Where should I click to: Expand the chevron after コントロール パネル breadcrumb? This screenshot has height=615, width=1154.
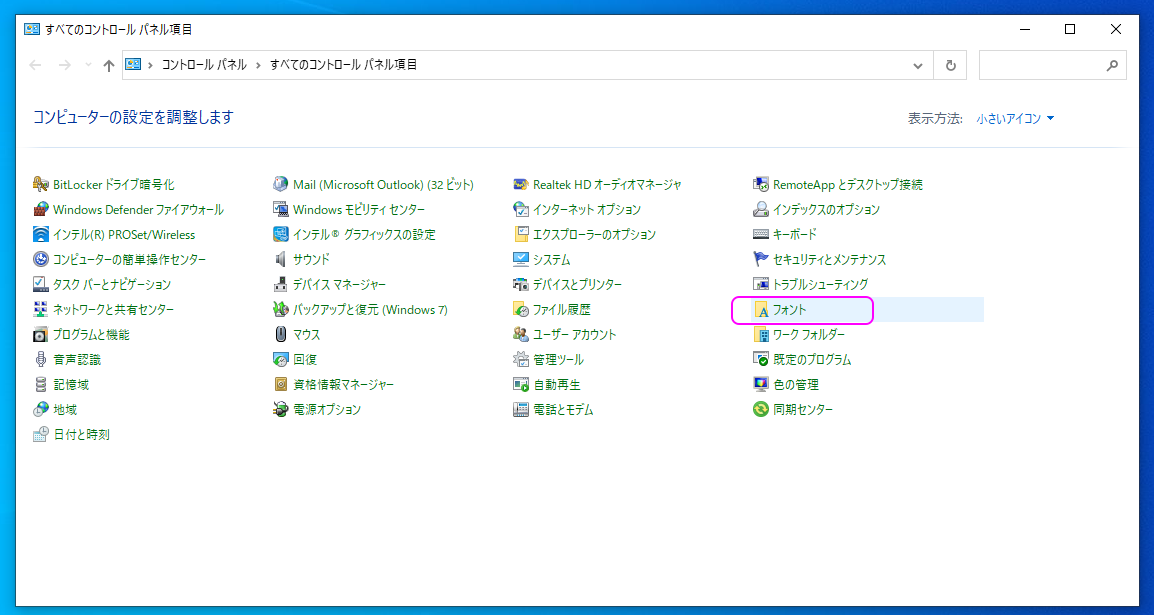[258, 65]
